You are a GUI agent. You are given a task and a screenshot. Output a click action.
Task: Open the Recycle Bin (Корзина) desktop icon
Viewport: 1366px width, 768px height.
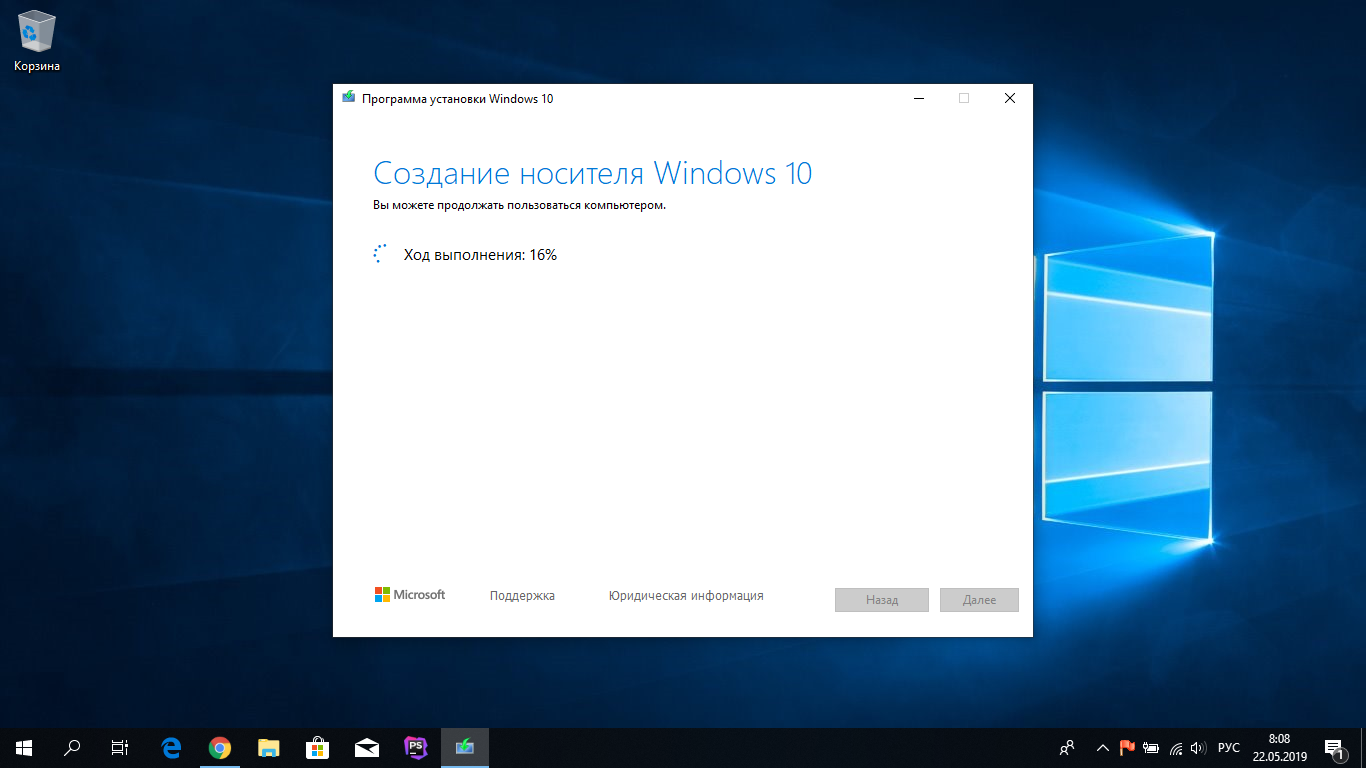tap(37, 42)
